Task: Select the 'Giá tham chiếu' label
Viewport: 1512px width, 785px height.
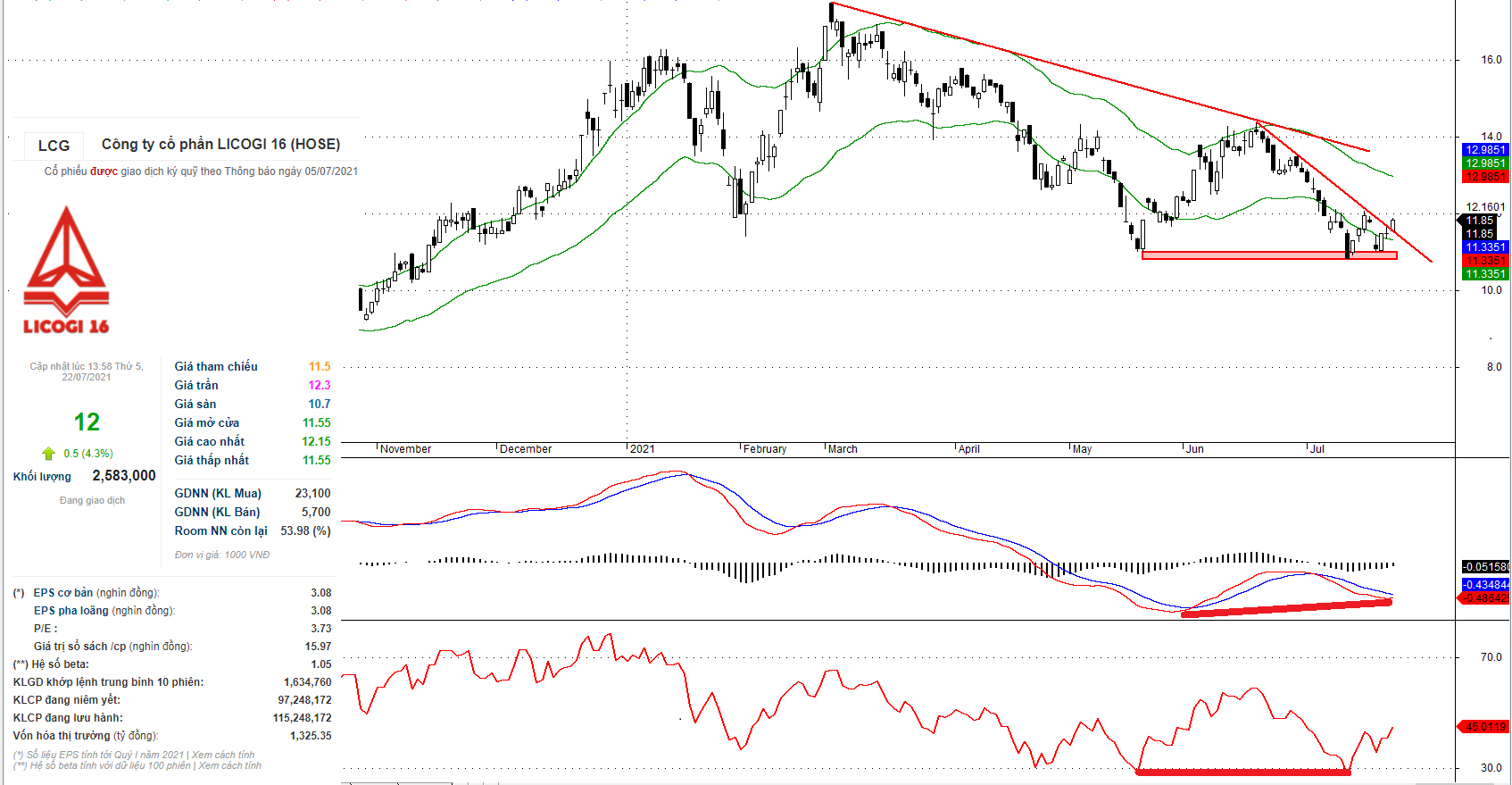Action: (x=216, y=366)
